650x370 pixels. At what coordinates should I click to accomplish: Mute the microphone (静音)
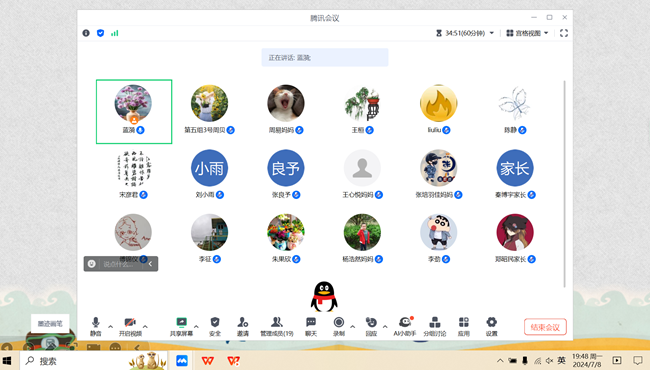click(x=96, y=326)
